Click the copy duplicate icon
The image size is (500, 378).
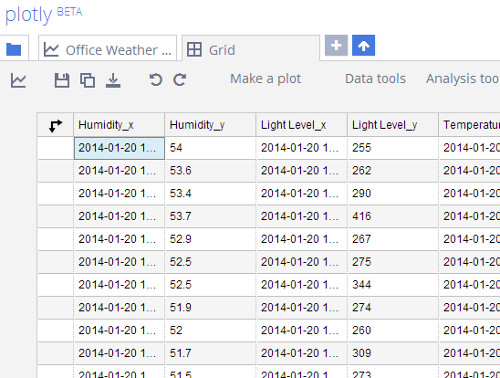pyautogui.click(x=87, y=80)
